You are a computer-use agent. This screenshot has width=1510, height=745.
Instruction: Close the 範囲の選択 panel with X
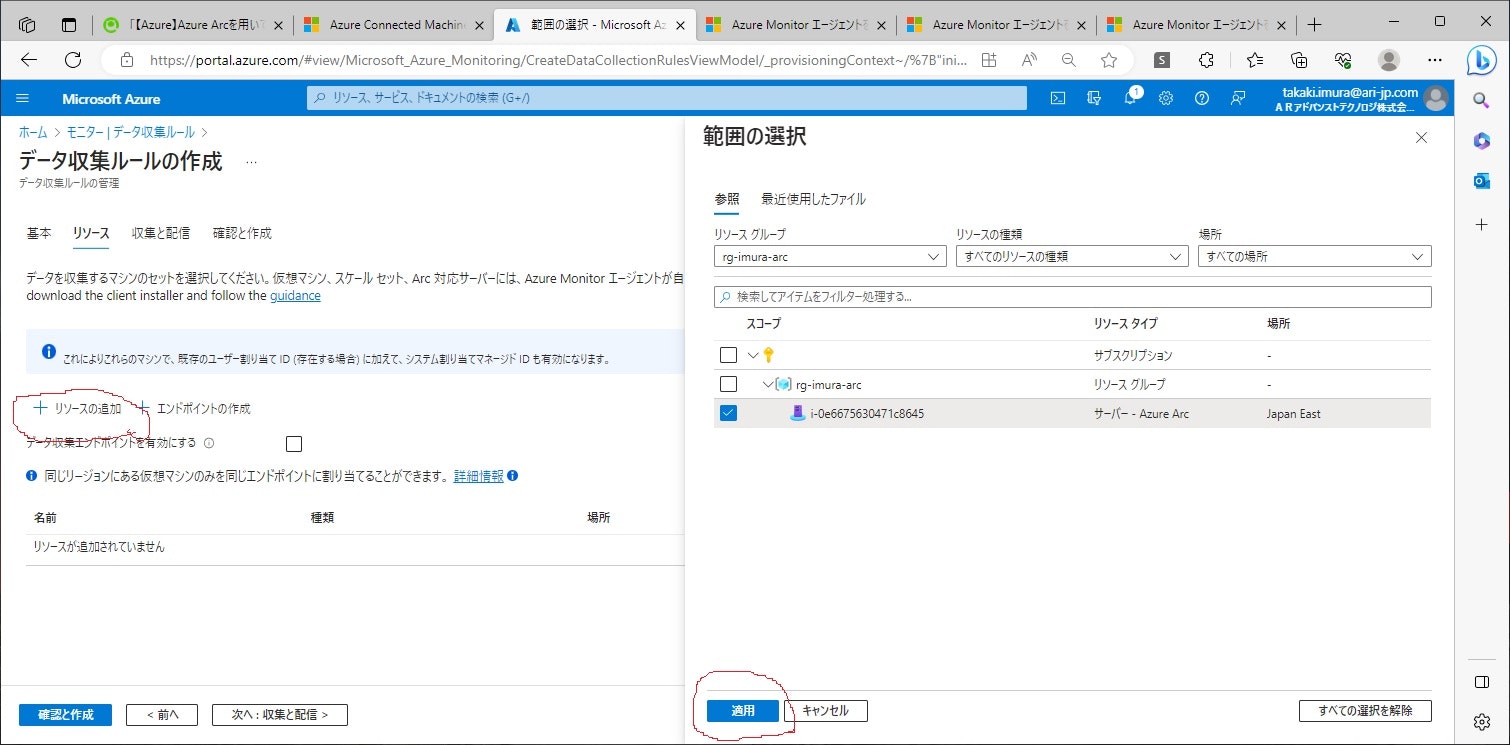[1421, 138]
